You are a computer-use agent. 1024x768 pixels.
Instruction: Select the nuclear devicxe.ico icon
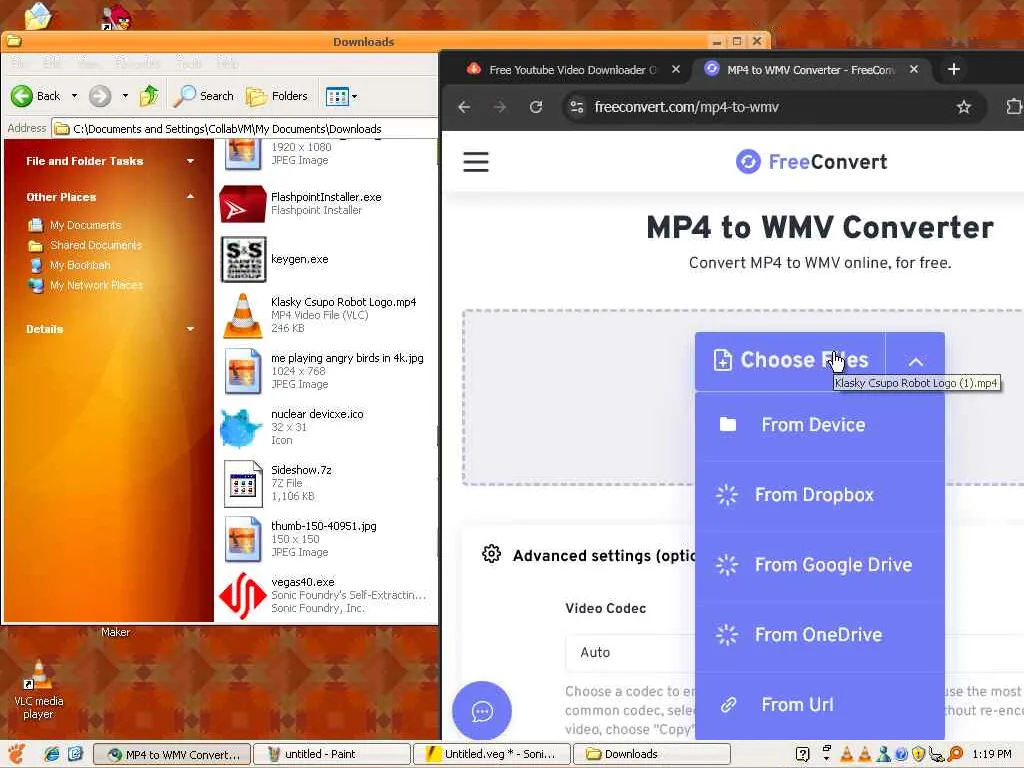click(241, 428)
